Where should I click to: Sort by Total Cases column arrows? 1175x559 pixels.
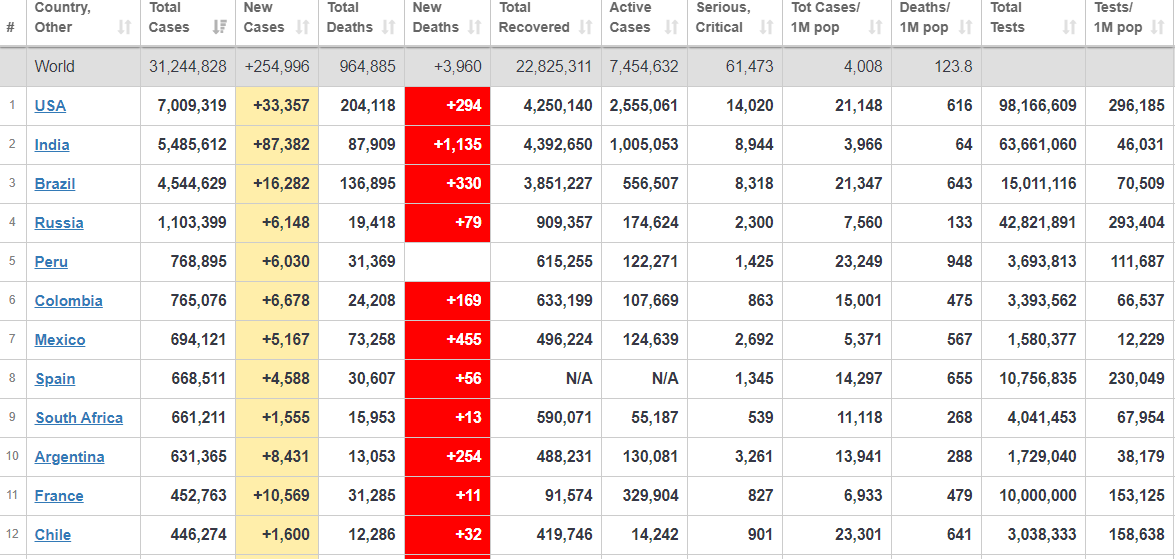[220, 27]
